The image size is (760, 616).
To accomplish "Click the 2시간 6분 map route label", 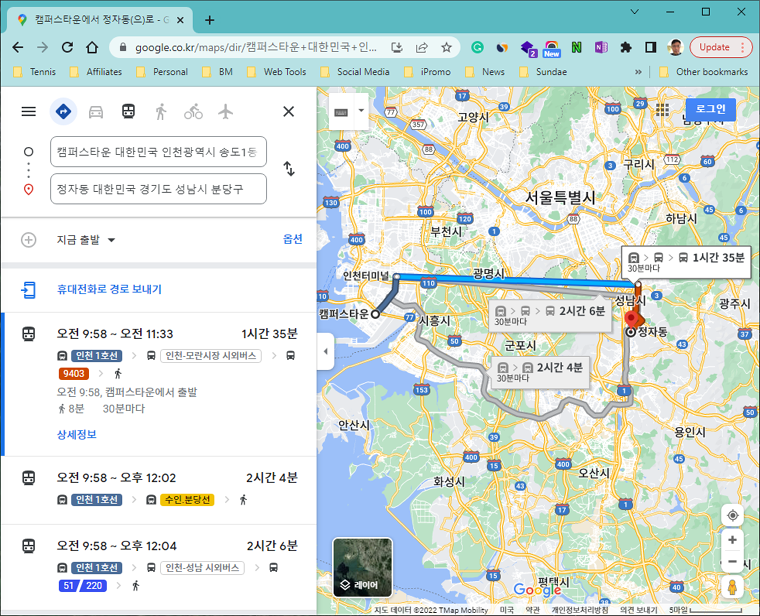I will [550, 316].
